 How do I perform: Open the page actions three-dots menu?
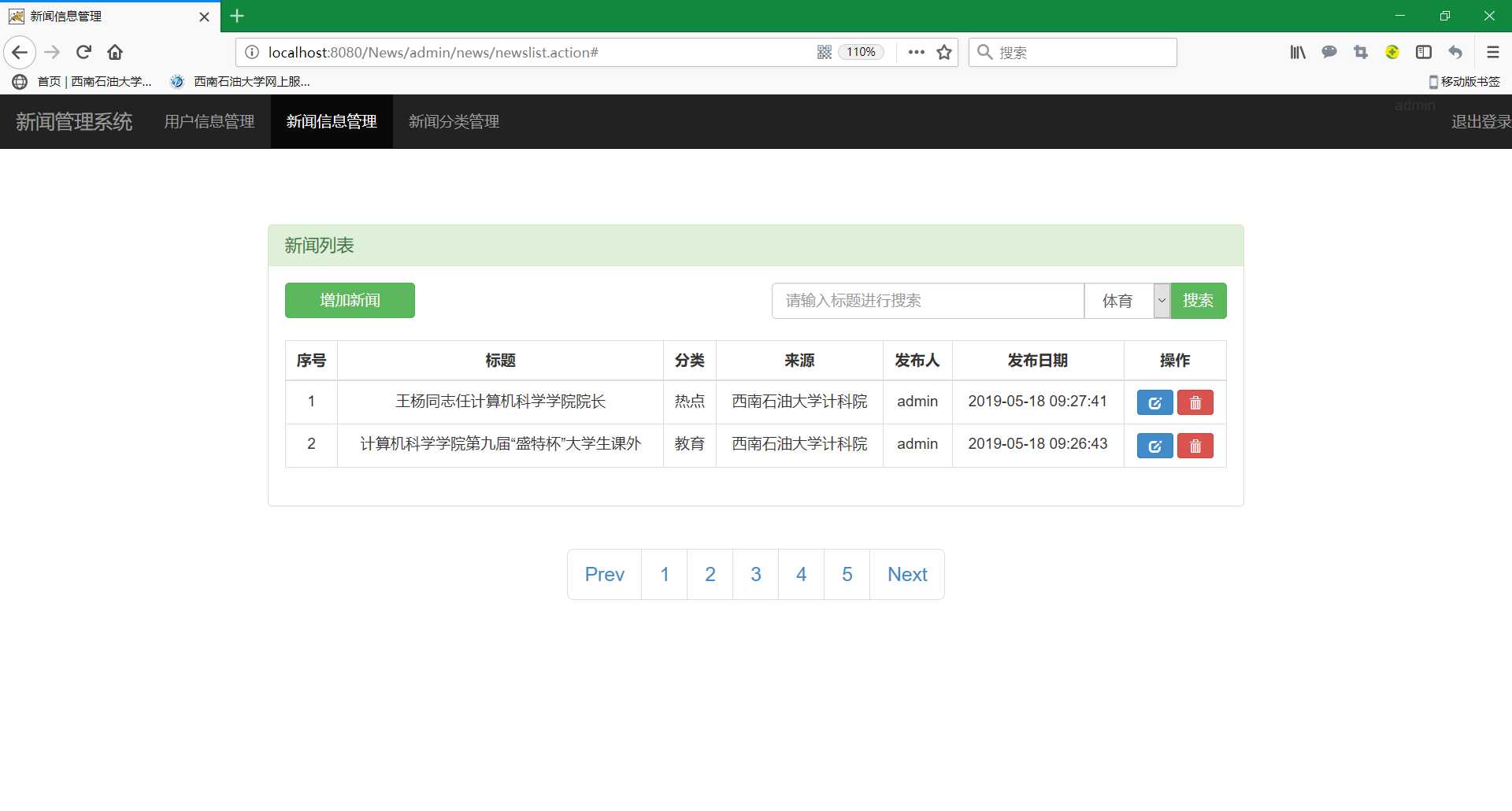pyautogui.click(x=916, y=53)
